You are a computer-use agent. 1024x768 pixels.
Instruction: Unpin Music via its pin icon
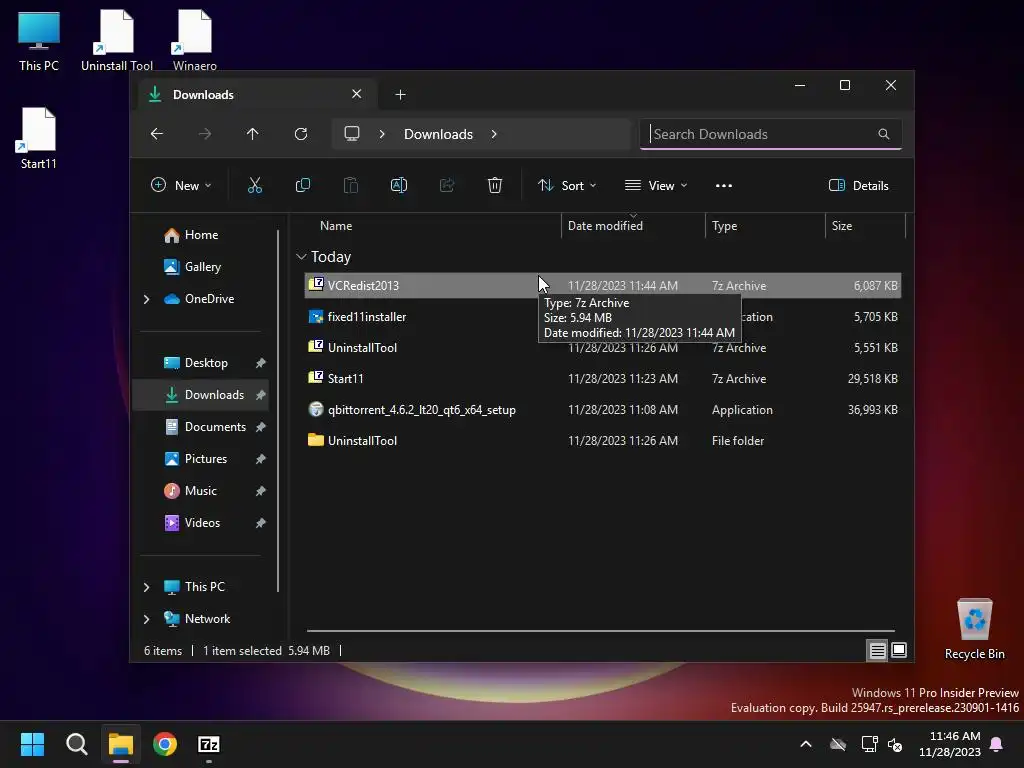pyautogui.click(x=261, y=491)
